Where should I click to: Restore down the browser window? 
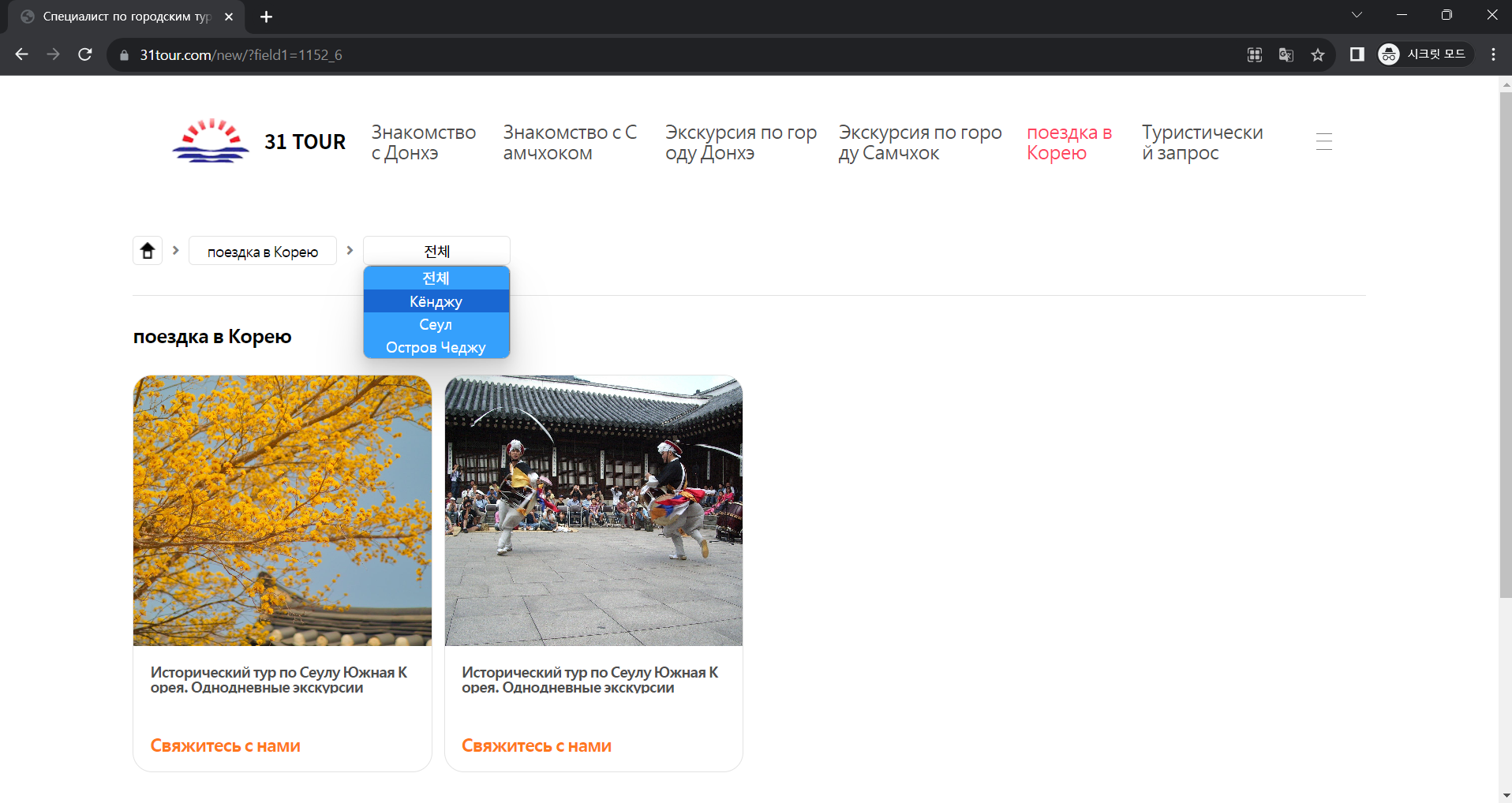(x=1447, y=15)
